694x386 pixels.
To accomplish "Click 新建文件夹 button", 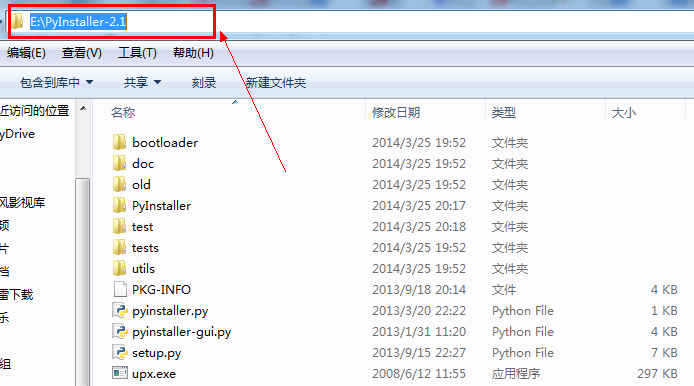I will click(276, 82).
